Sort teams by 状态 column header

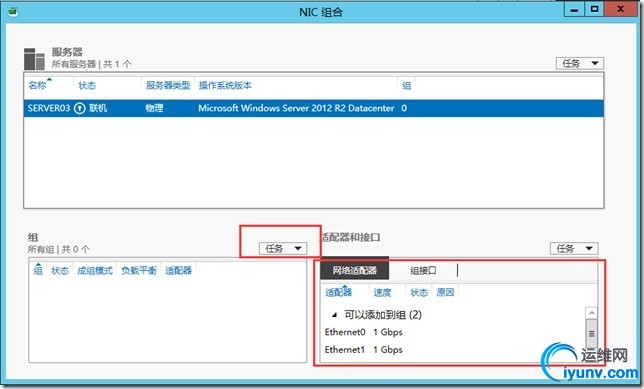[60, 270]
